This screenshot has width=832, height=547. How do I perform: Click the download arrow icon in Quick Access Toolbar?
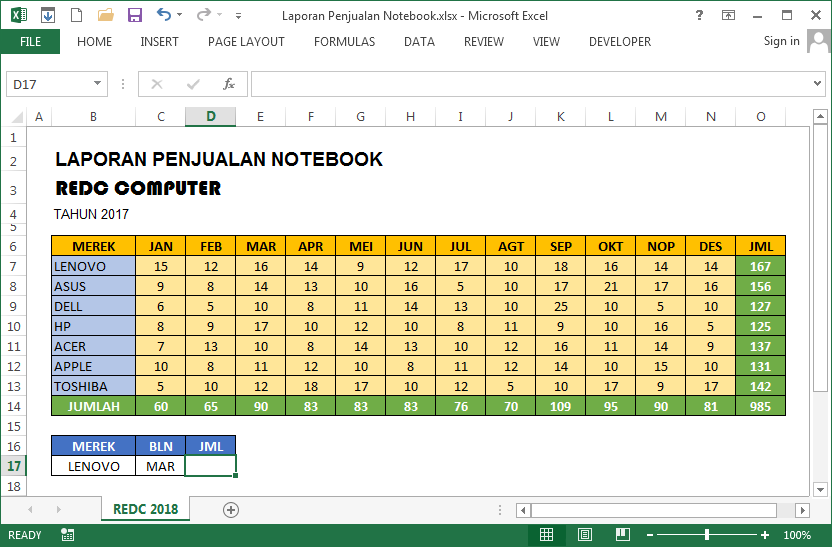pyautogui.click(x=48, y=15)
